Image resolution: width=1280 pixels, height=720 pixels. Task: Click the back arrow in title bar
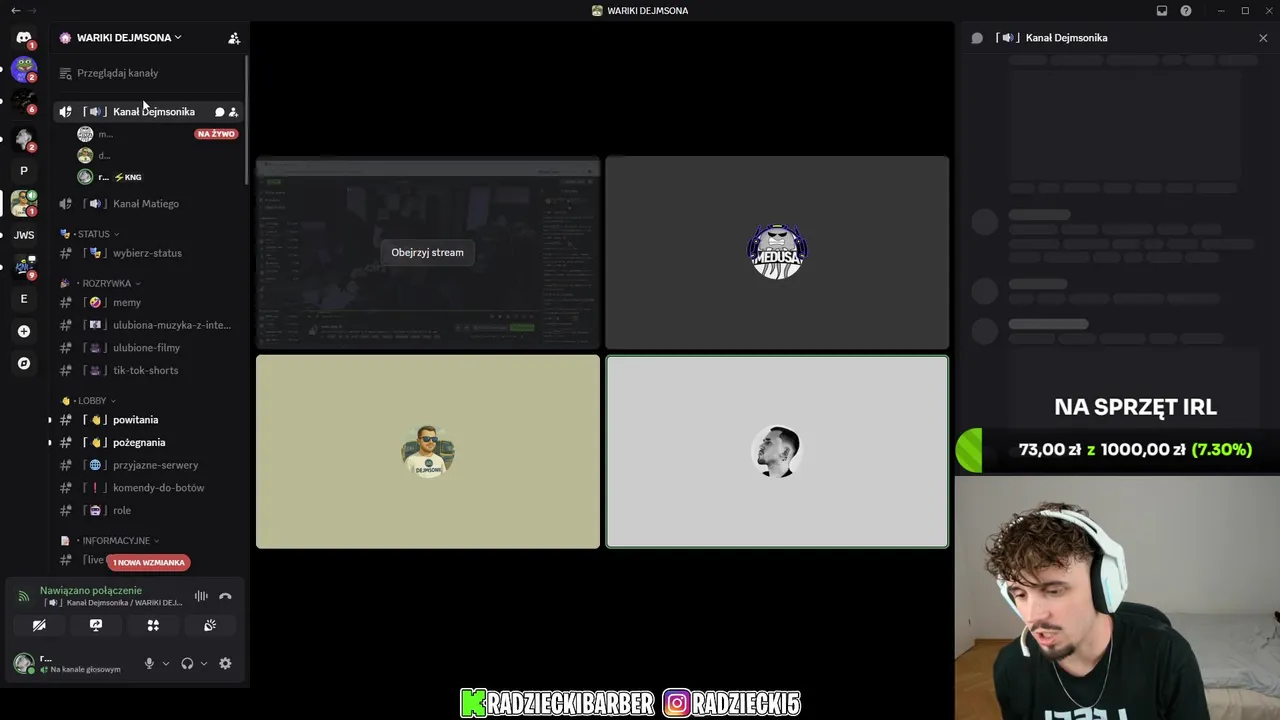(15, 11)
